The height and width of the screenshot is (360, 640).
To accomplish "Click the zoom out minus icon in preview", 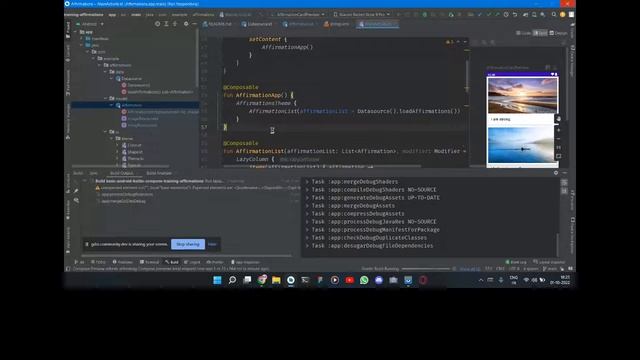I will click(558, 138).
